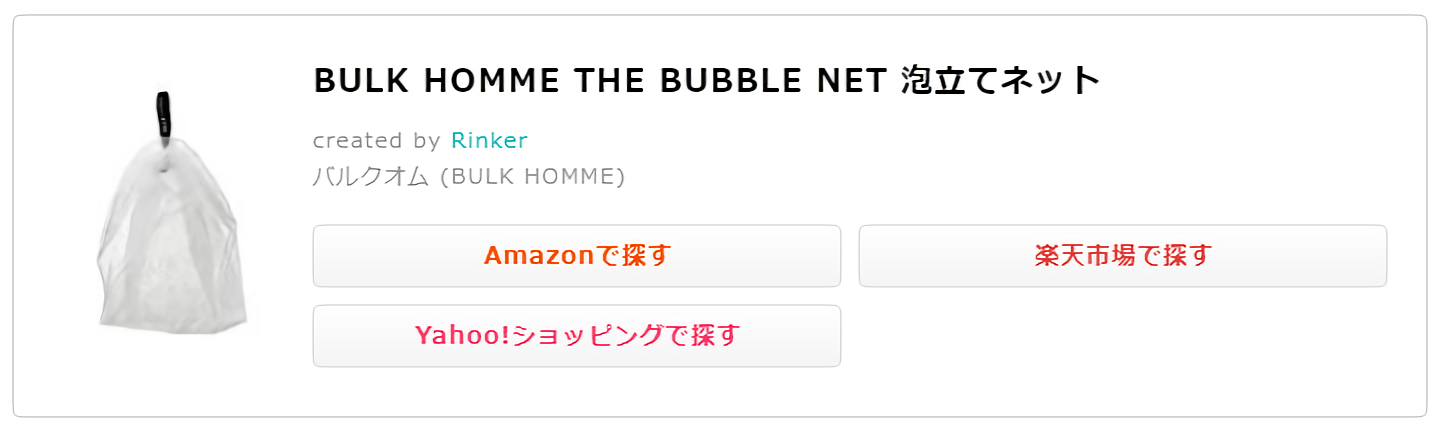Click the 泡立てネット text in the title
The width and height of the screenshot is (1440, 428).
[999, 81]
